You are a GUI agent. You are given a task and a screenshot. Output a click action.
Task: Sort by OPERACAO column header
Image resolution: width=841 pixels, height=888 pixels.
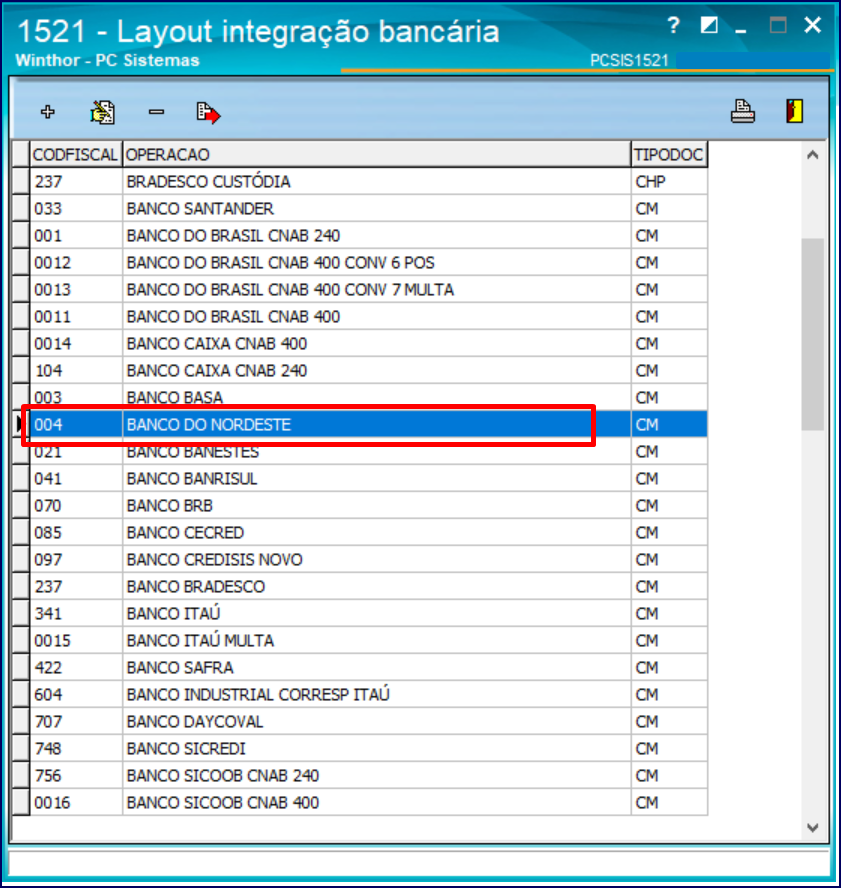pos(377,155)
